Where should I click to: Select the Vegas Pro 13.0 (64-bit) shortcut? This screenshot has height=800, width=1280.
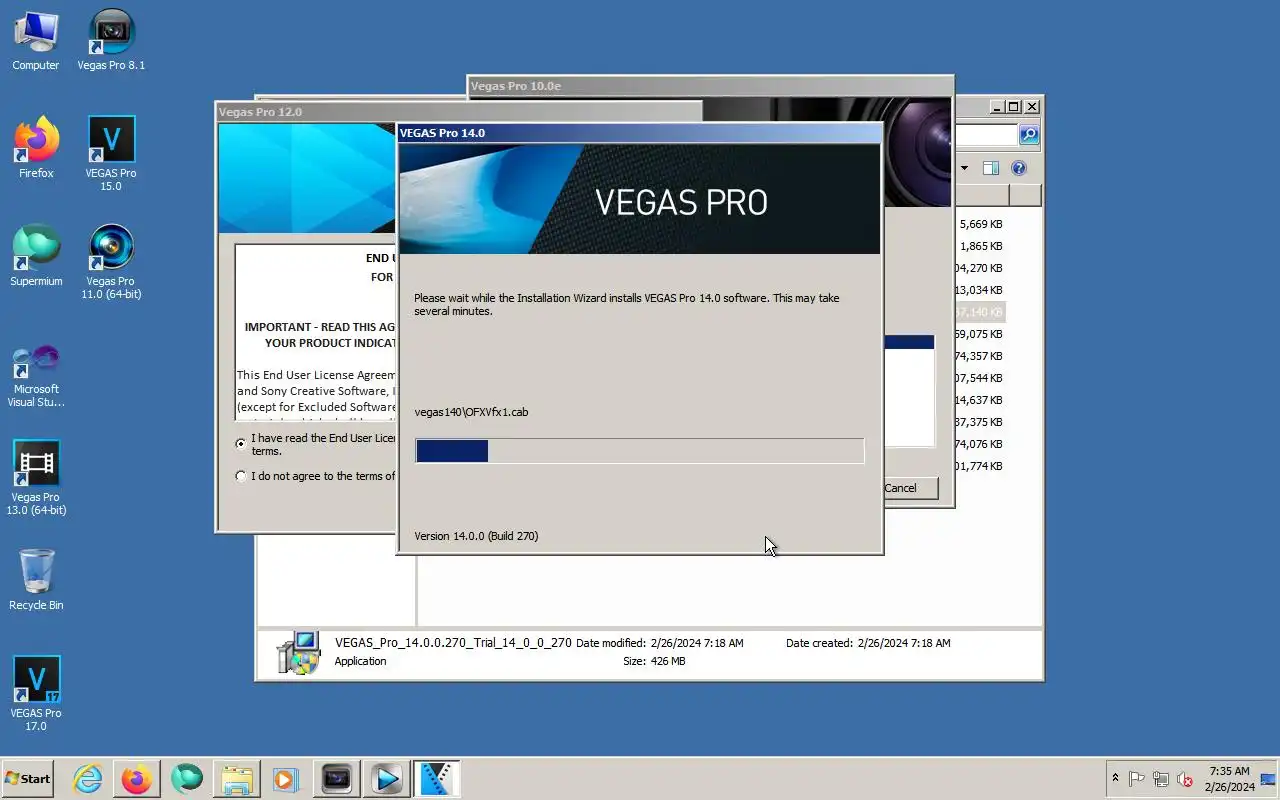click(x=36, y=478)
